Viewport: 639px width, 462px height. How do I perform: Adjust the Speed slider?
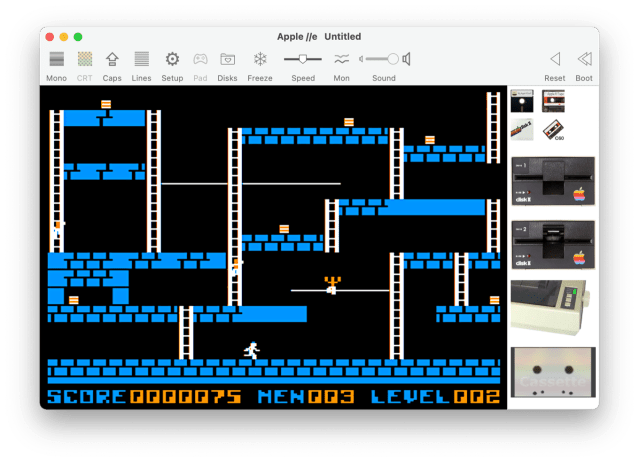point(302,59)
